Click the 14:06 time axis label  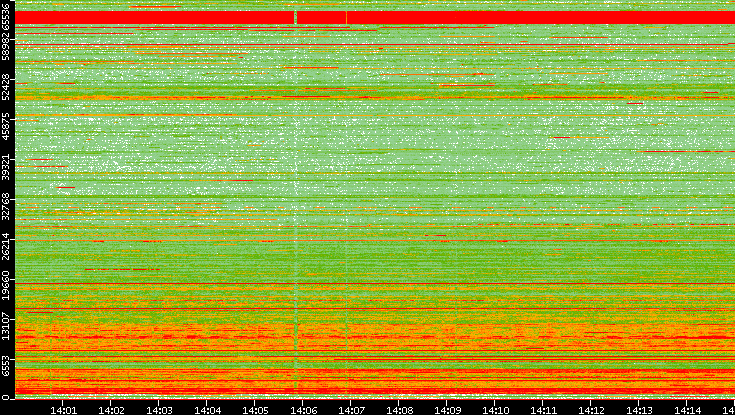tap(303, 408)
